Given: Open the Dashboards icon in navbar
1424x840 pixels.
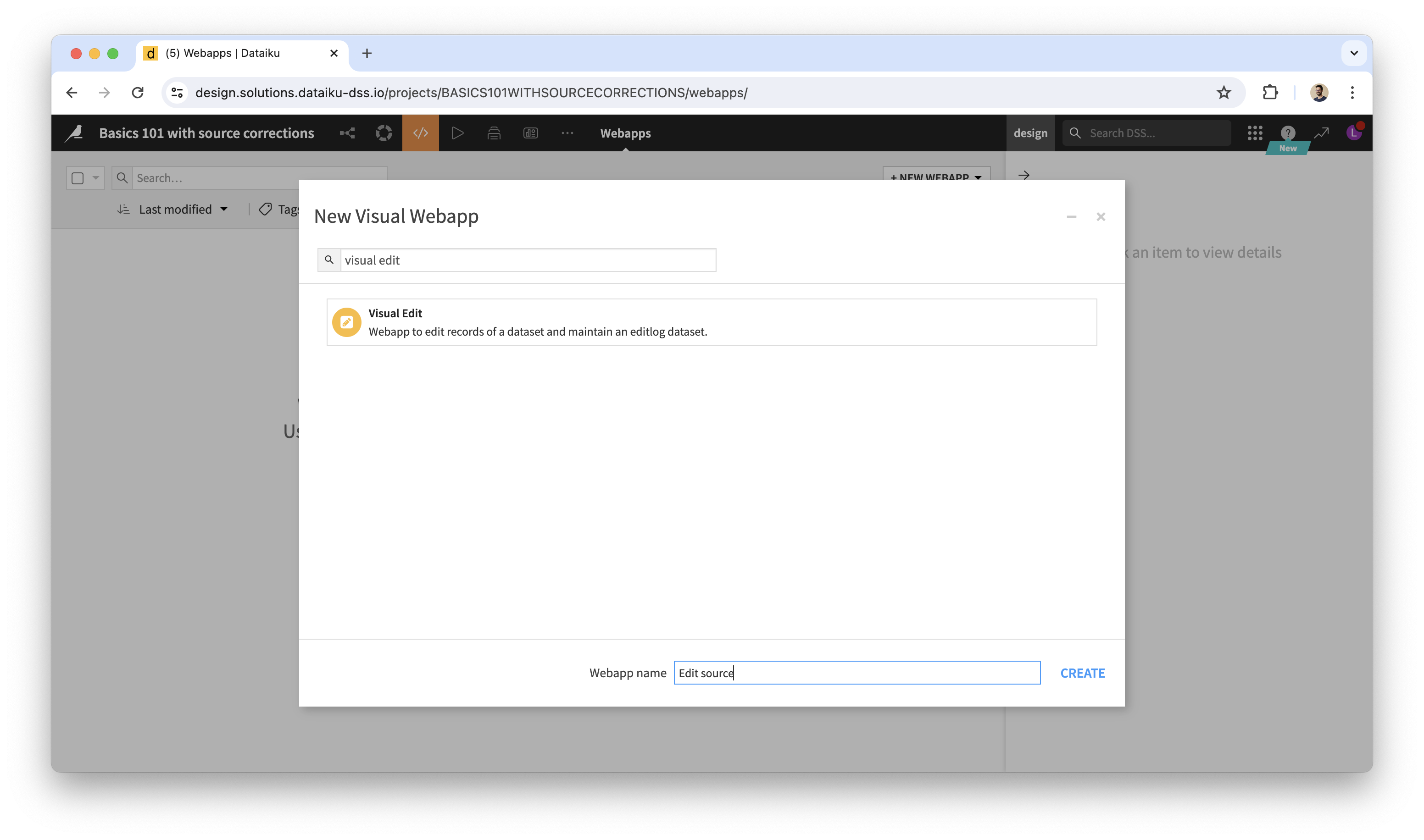Looking at the screenshot, I should coord(530,133).
